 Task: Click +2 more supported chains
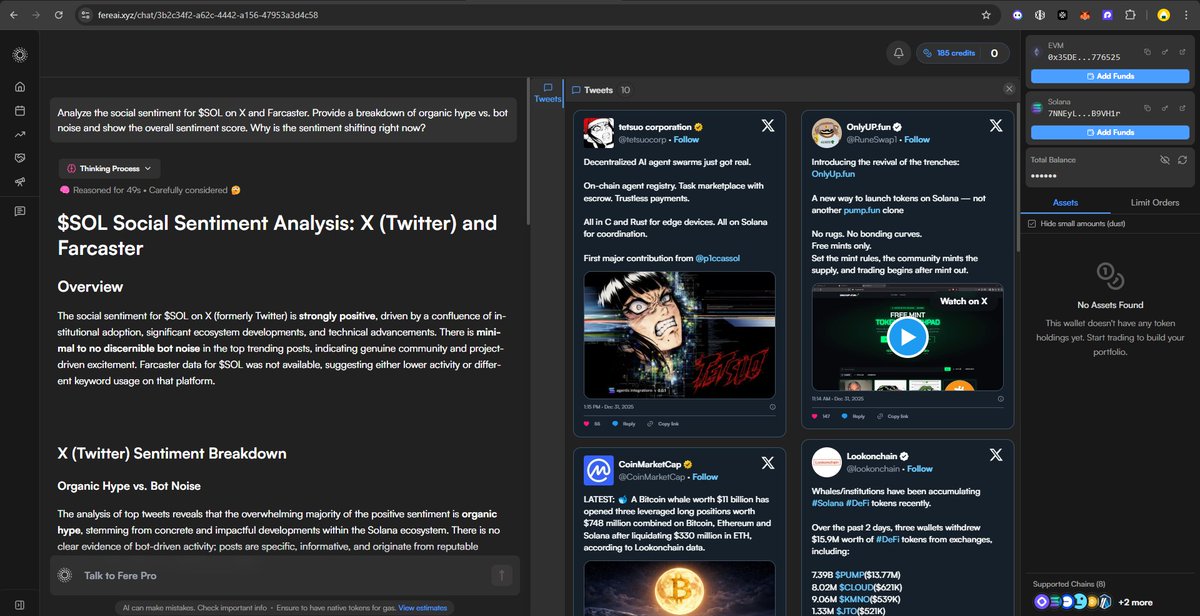click(1135, 602)
